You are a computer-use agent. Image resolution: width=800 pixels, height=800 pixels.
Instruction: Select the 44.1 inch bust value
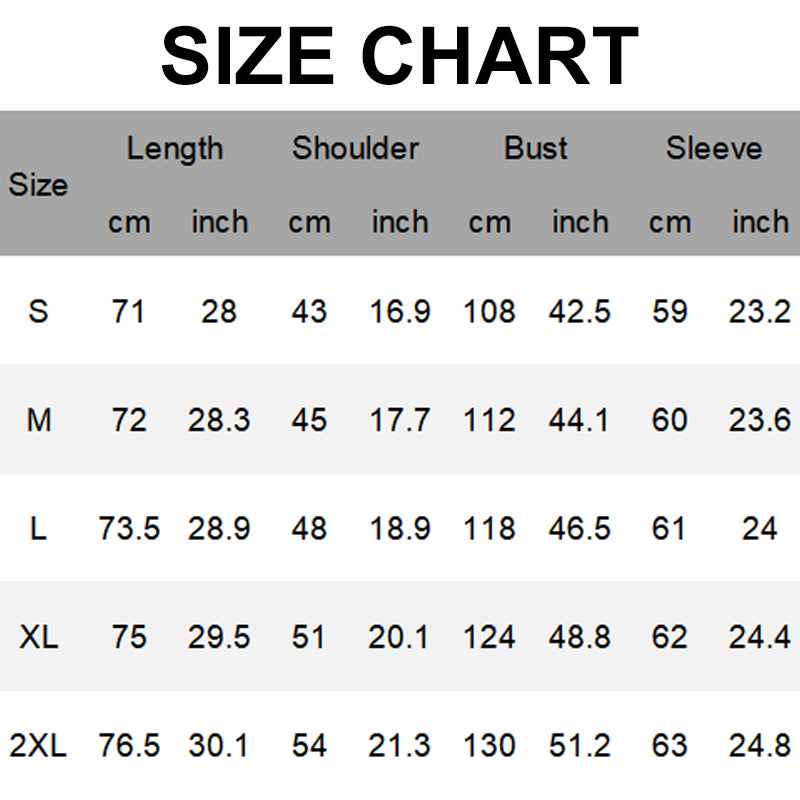click(579, 420)
